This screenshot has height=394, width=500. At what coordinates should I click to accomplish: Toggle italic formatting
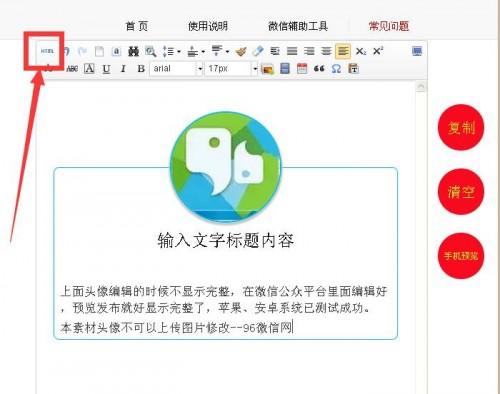[123, 69]
